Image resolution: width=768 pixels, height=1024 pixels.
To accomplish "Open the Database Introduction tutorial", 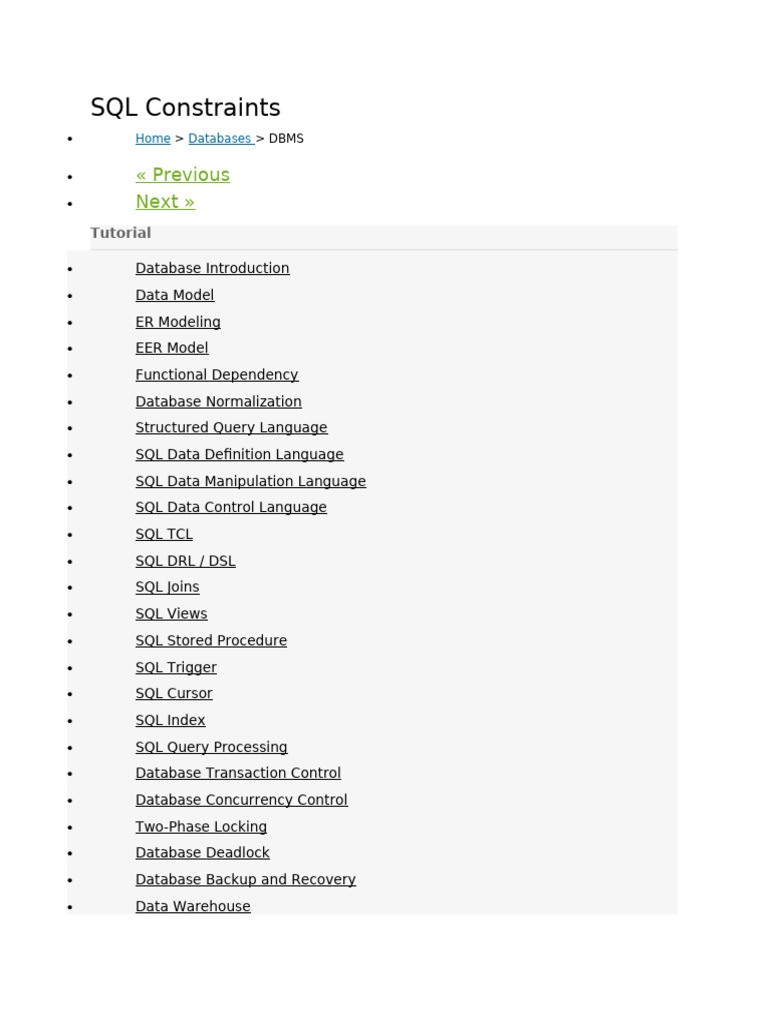I will pos(212,268).
